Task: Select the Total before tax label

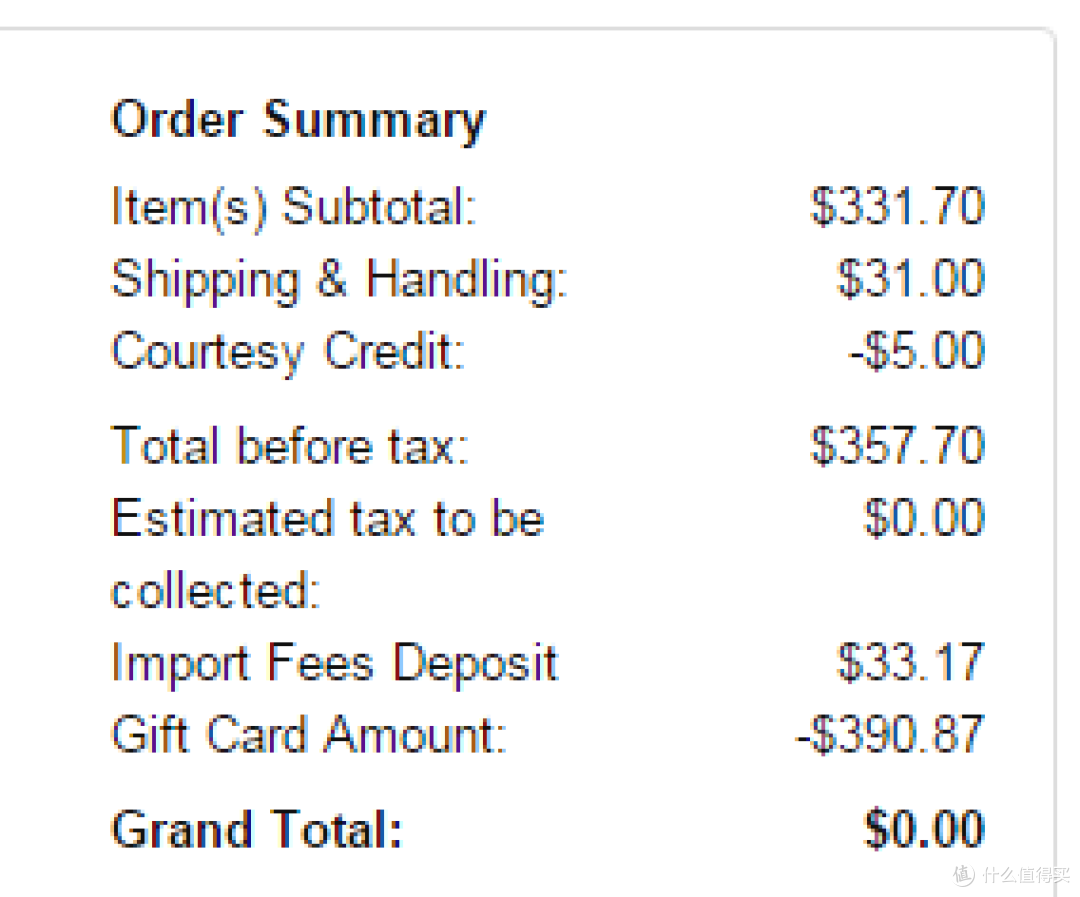Action: pyautogui.click(x=289, y=446)
